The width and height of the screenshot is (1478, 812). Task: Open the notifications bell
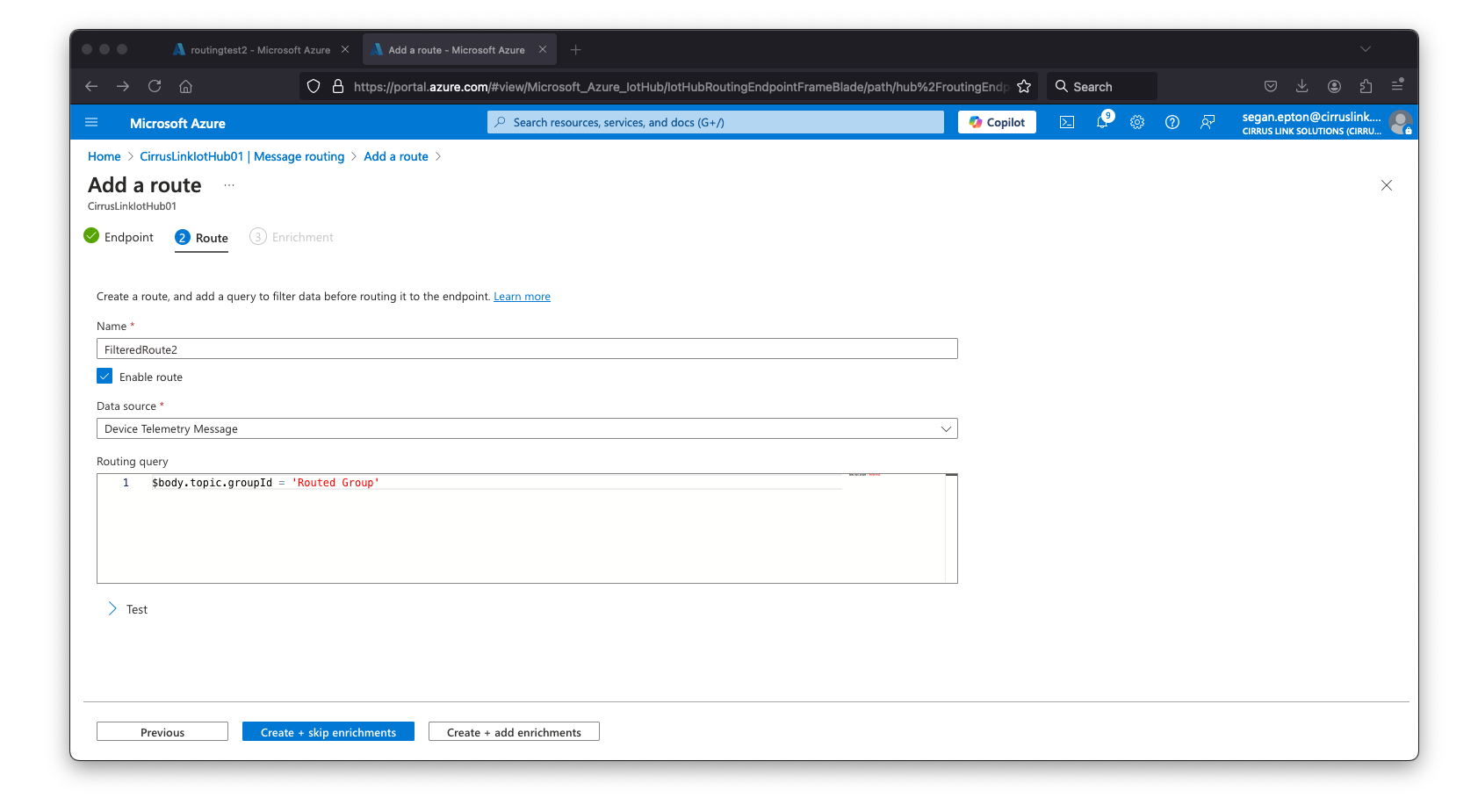click(1102, 123)
